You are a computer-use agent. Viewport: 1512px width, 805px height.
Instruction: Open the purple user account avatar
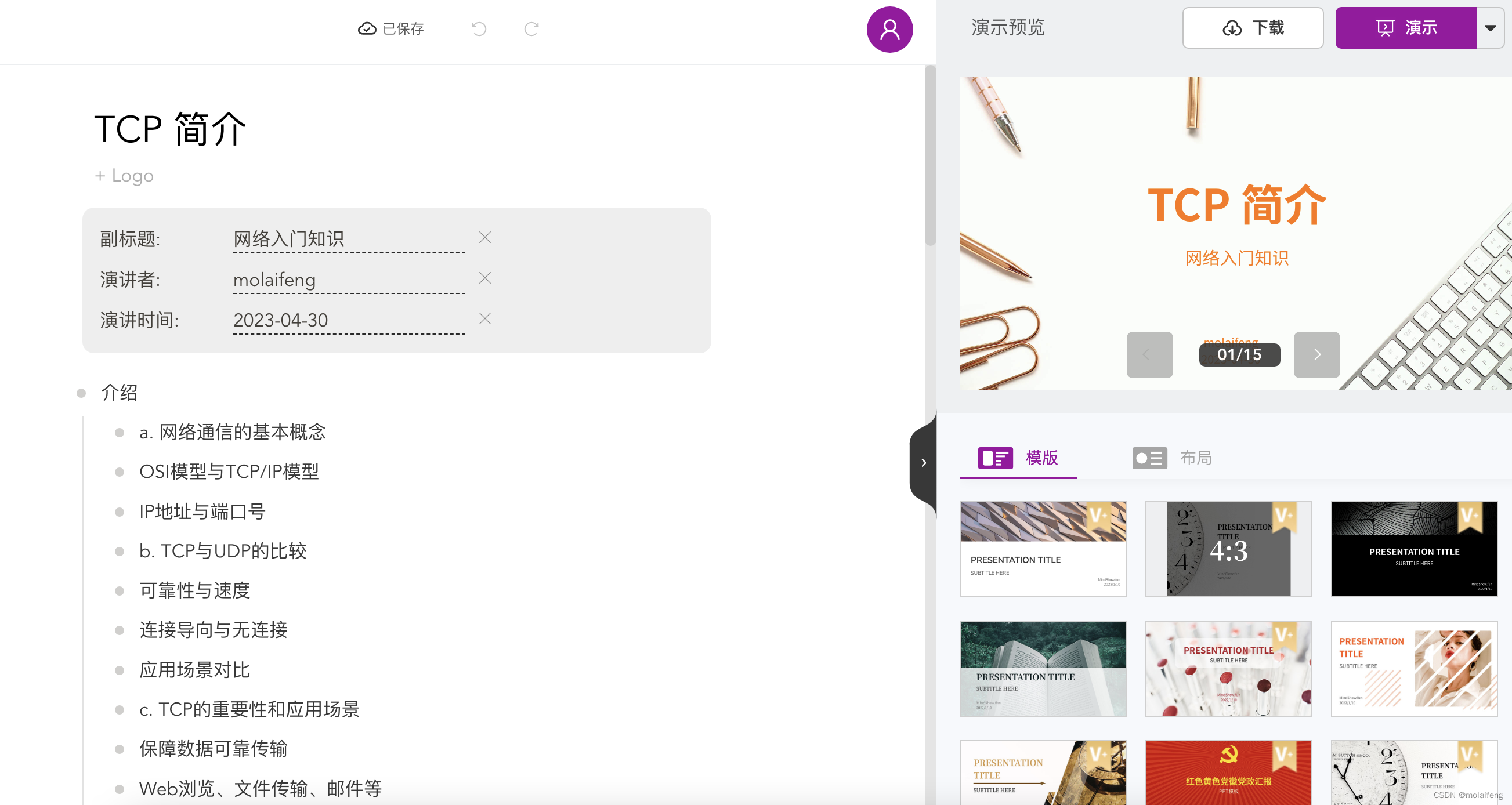click(889, 30)
